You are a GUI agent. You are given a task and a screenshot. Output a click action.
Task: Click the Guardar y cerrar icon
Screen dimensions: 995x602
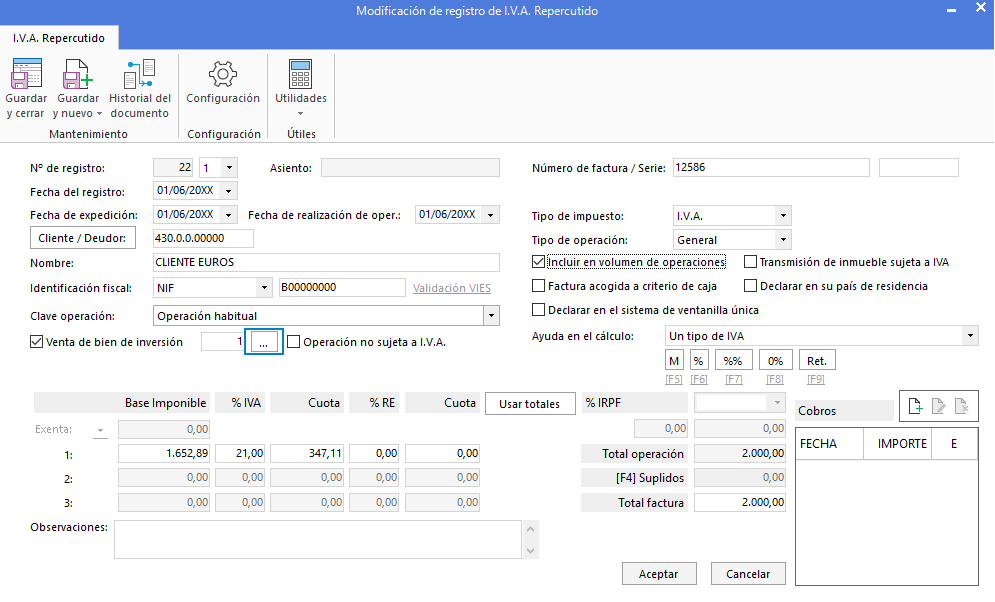pyautogui.click(x=26, y=74)
